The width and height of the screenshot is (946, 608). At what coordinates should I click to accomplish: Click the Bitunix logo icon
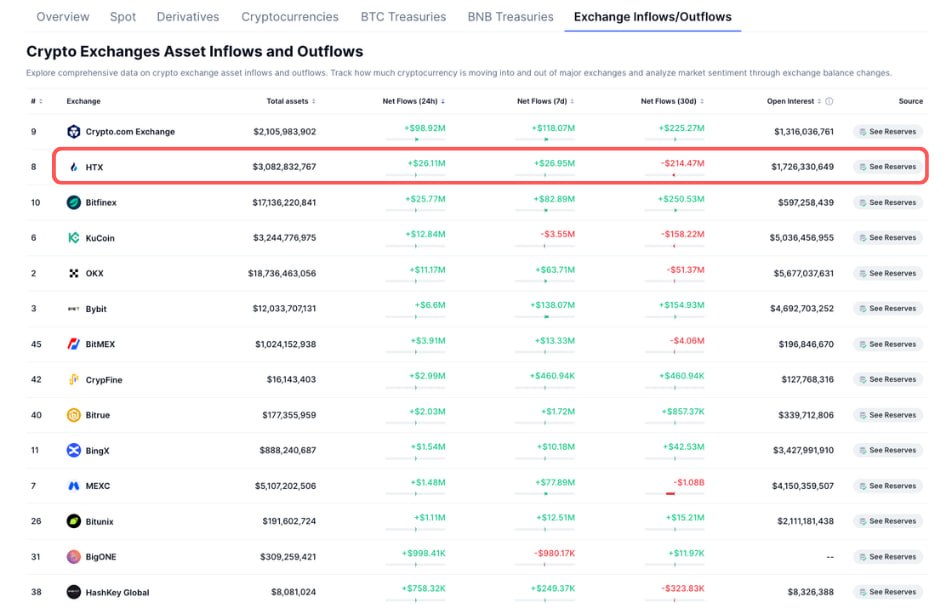pos(74,521)
